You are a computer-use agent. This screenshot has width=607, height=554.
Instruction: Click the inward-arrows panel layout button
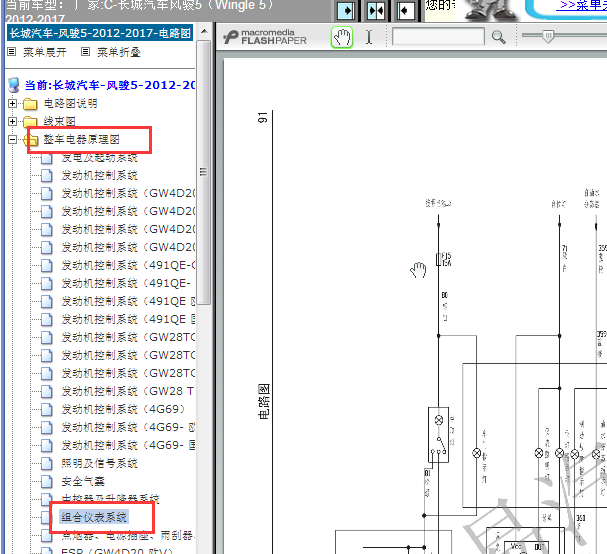click(x=376, y=10)
